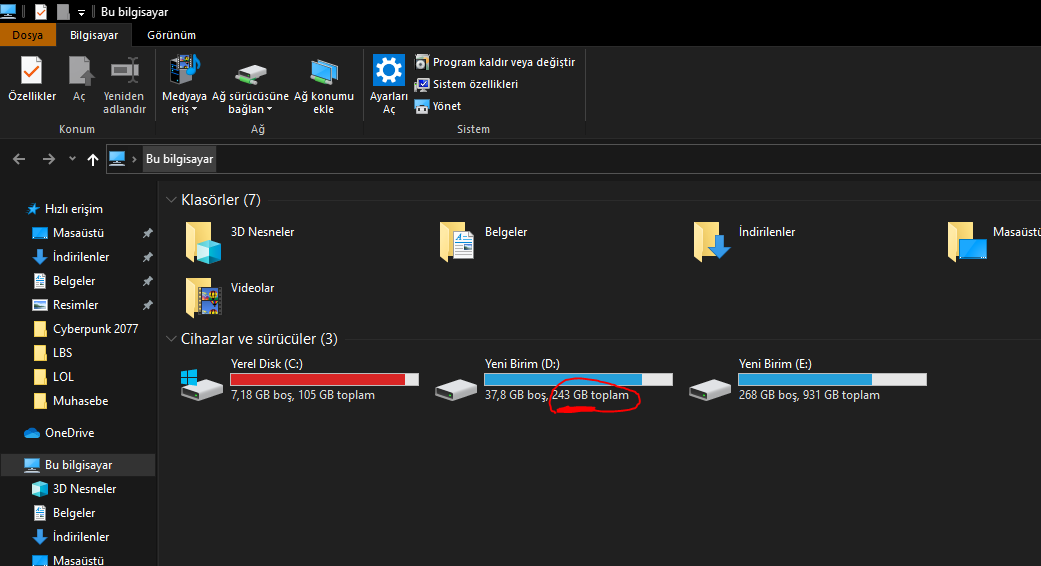This screenshot has width=1041, height=566.
Task: Open the Medyaya eriş media menu
Action: 184,85
